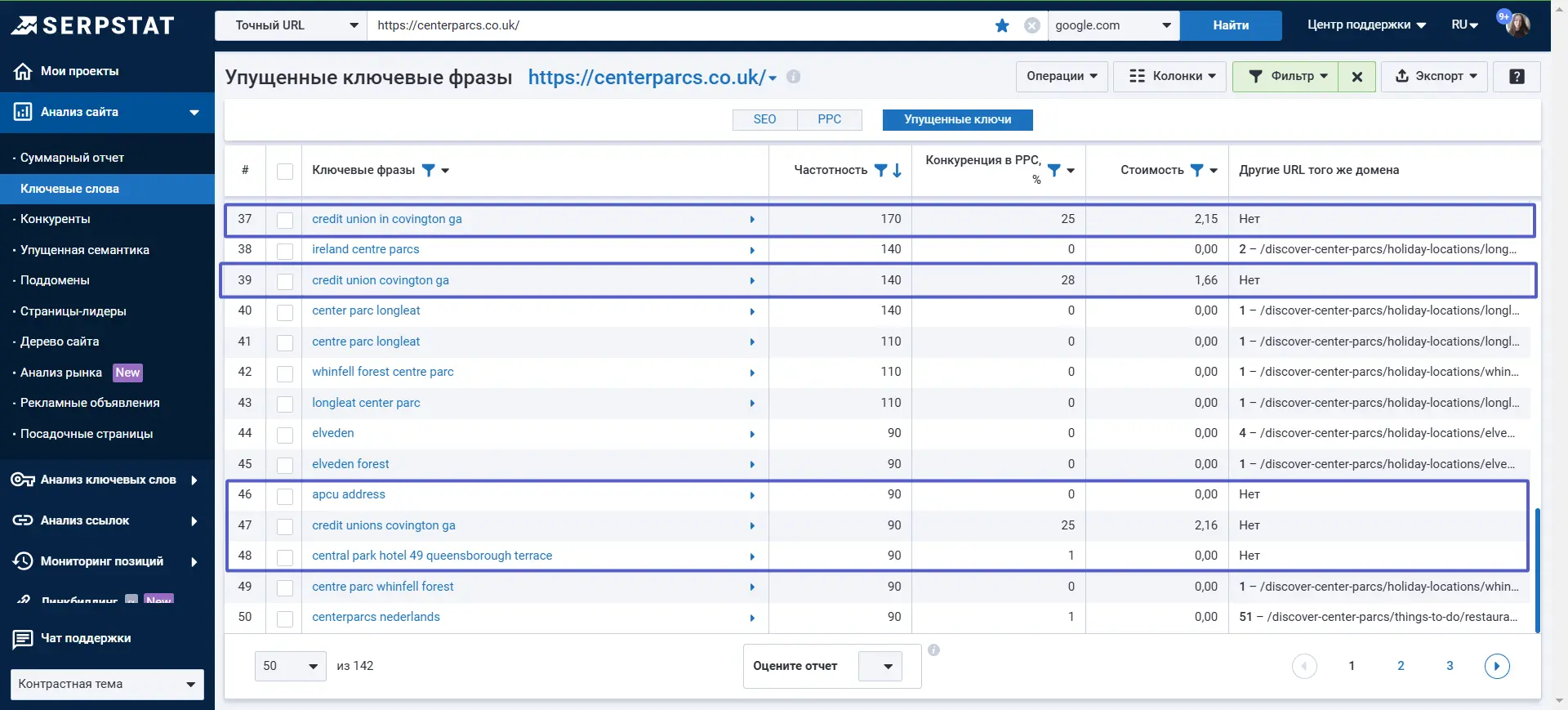Screen dimensions: 1568x710
Task: Open Мои проекты home icon
Action: [x=23, y=71]
